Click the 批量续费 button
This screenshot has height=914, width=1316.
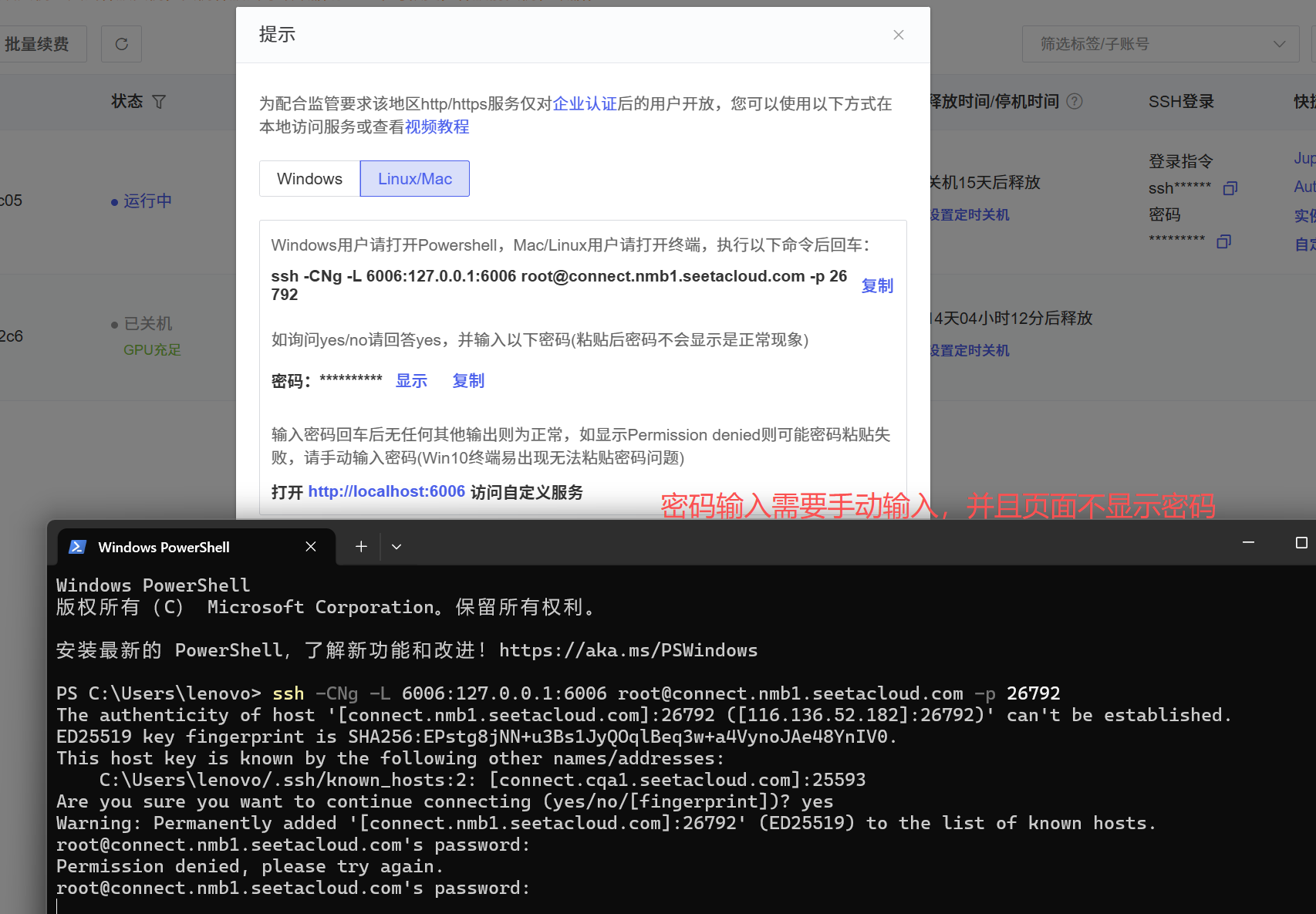pyautogui.click(x=37, y=44)
